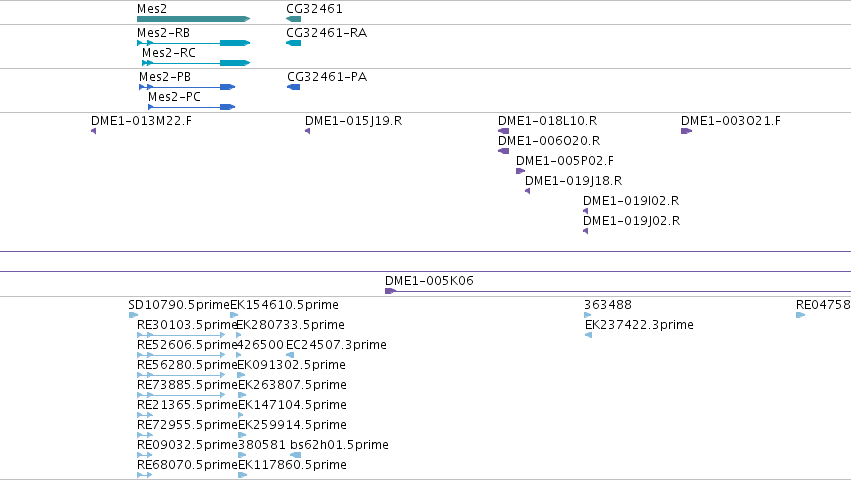Viewport: 851px width, 480px height.
Task: Click the DME1-019J02.R feature arrow
Action: pyautogui.click(x=586, y=231)
